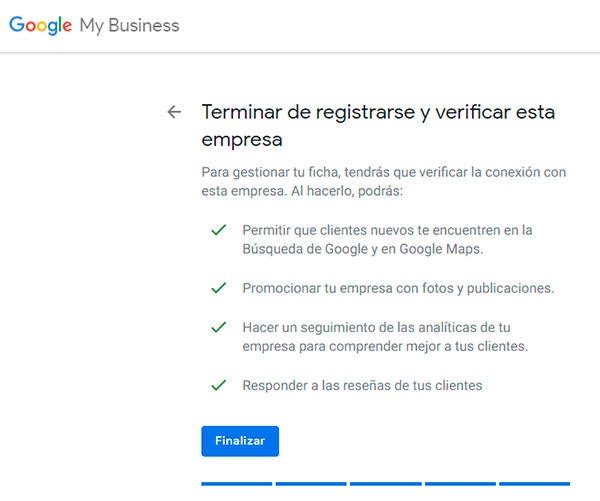
Task: Select the third progress bar segment
Action: (385, 484)
